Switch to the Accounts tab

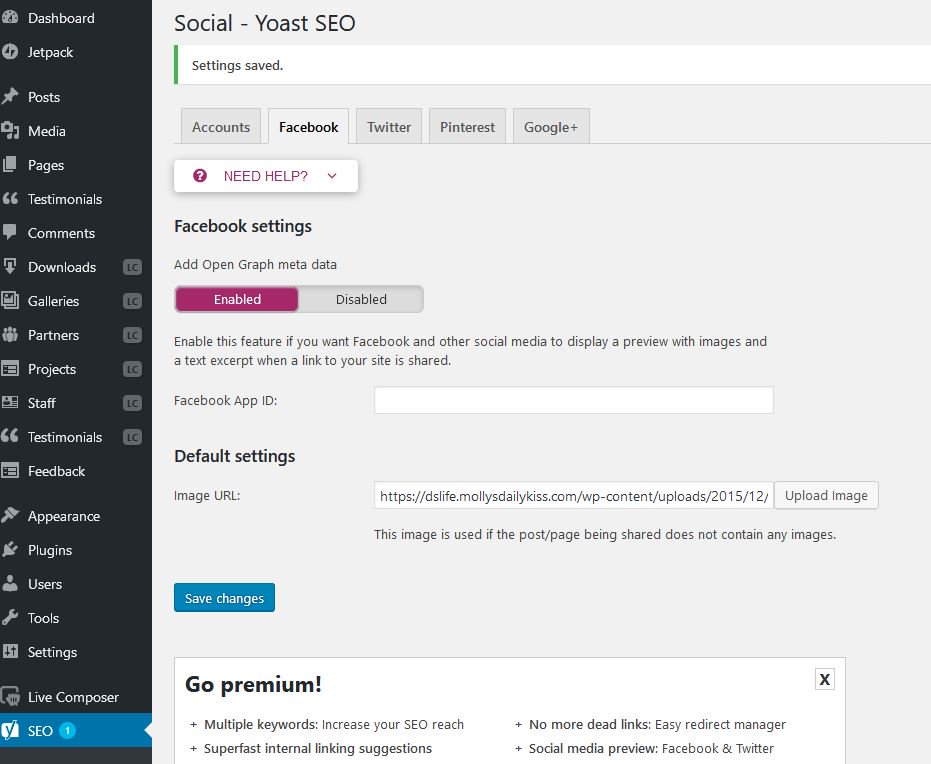tap(221, 126)
